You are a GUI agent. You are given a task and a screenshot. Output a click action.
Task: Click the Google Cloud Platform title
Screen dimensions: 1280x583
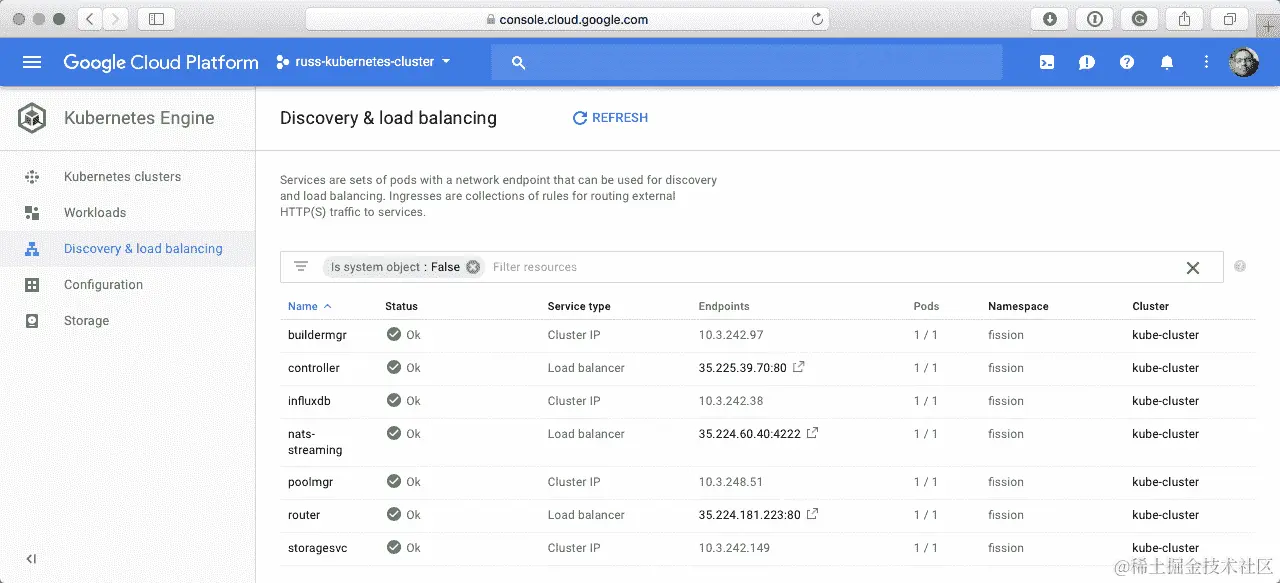point(161,62)
